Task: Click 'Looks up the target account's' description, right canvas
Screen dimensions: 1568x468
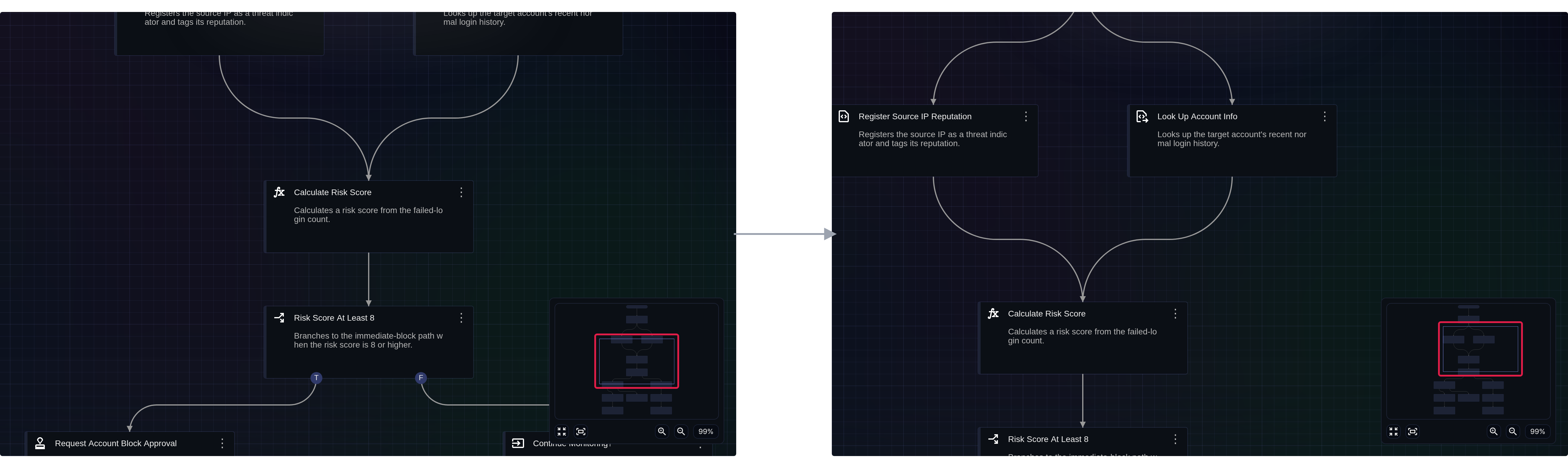Action: [x=1231, y=139]
